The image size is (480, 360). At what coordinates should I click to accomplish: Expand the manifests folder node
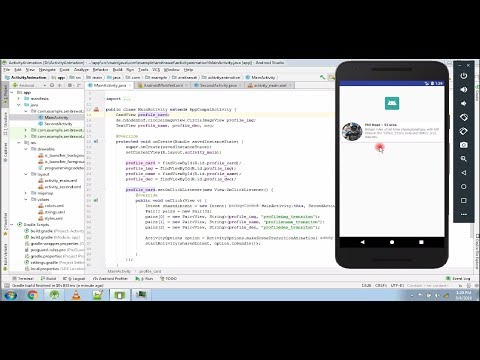(19, 99)
